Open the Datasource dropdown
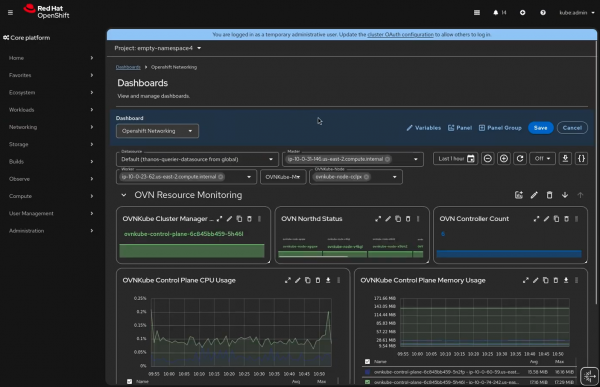The height and width of the screenshot is (387, 600). tap(197, 159)
